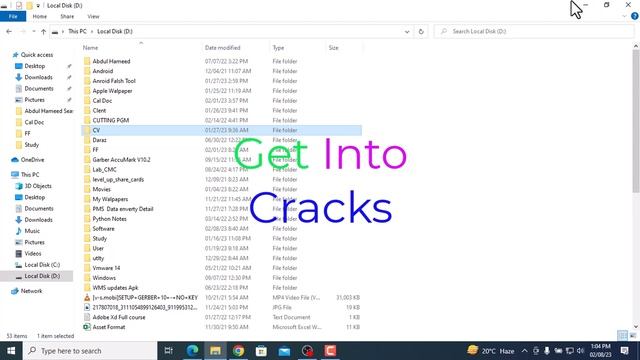The height and width of the screenshot is (360, 640).
Task: Open the notification center icon
Action: [x=624, y=351]
